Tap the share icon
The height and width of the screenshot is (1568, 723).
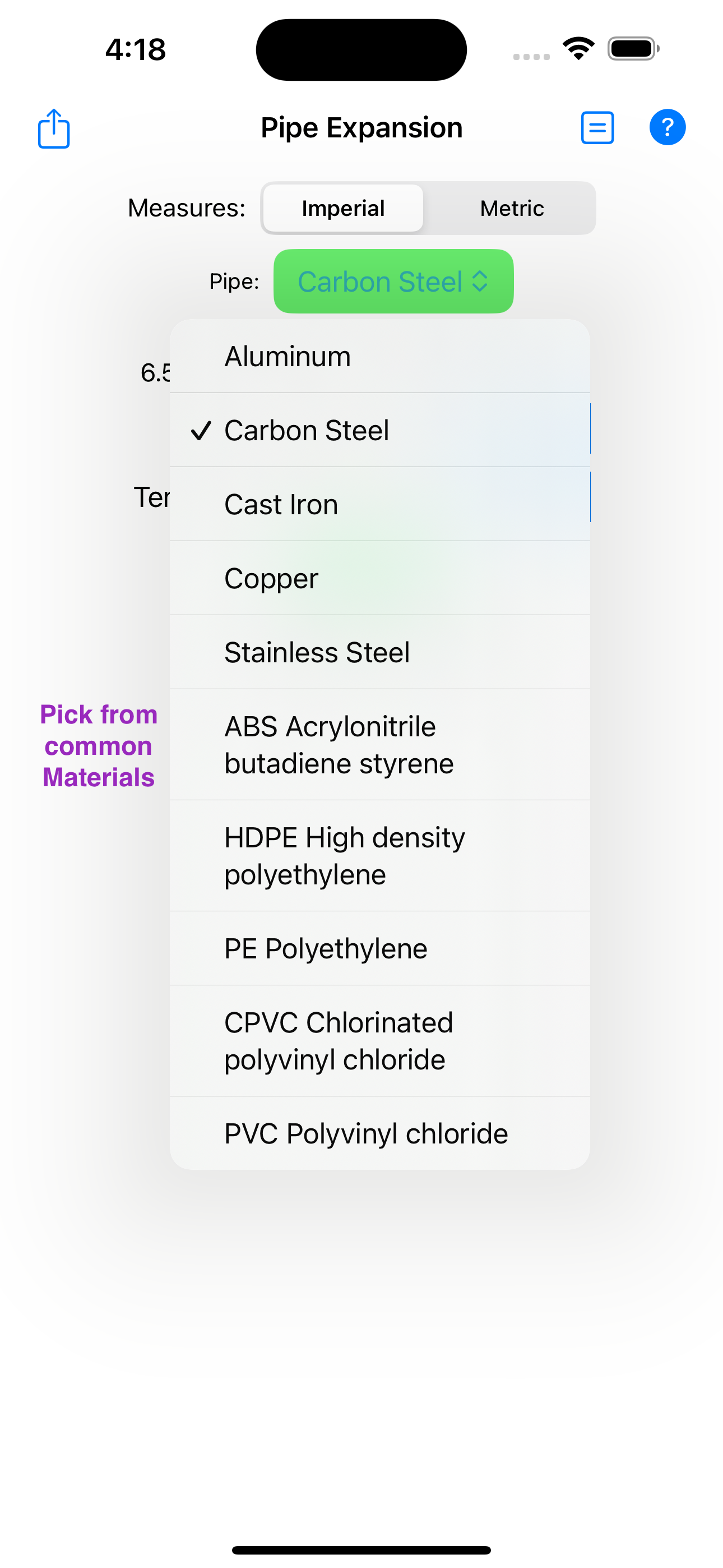pos(54,128)
